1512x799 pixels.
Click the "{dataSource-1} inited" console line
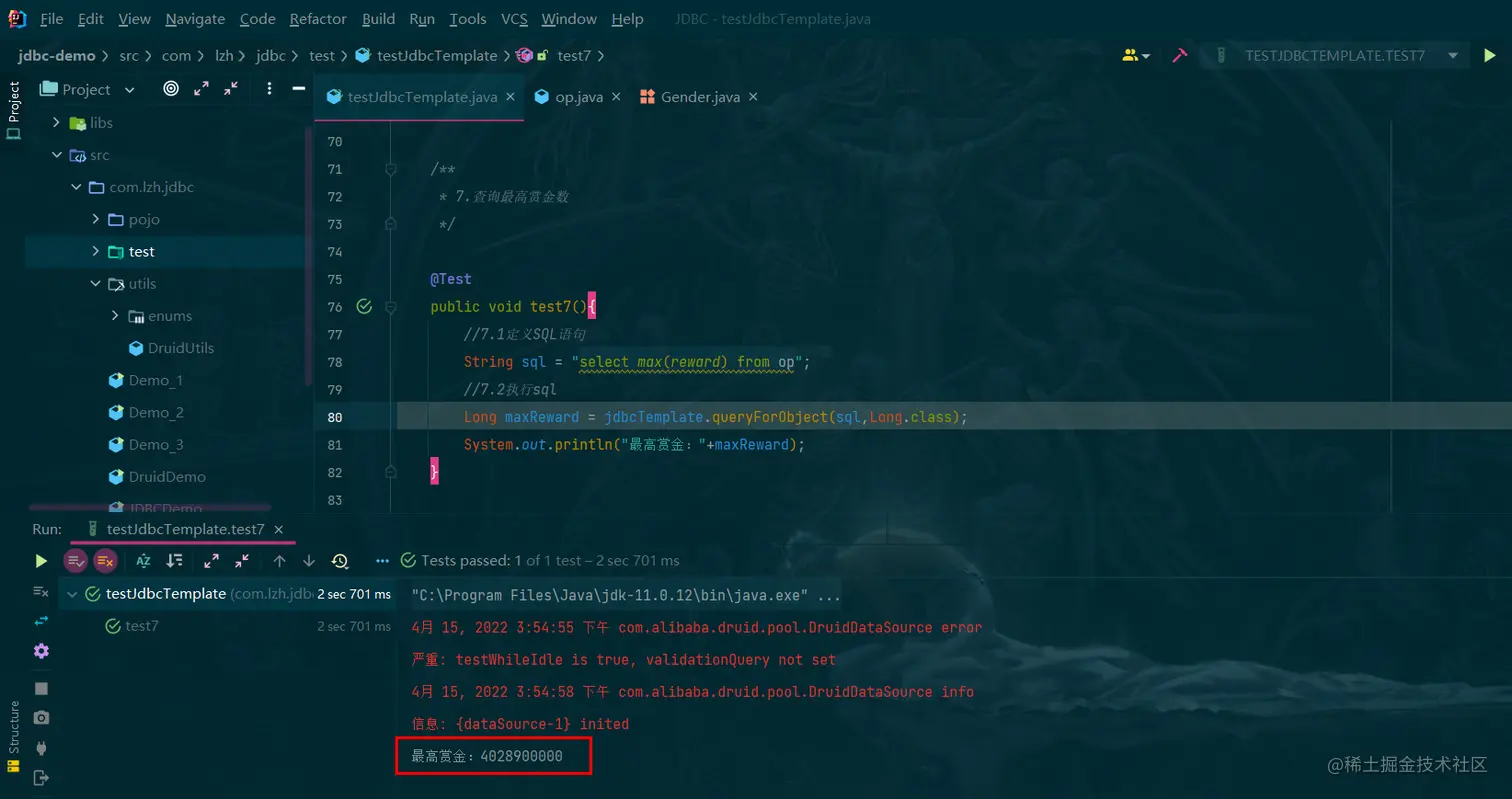(x=520, y=723)
